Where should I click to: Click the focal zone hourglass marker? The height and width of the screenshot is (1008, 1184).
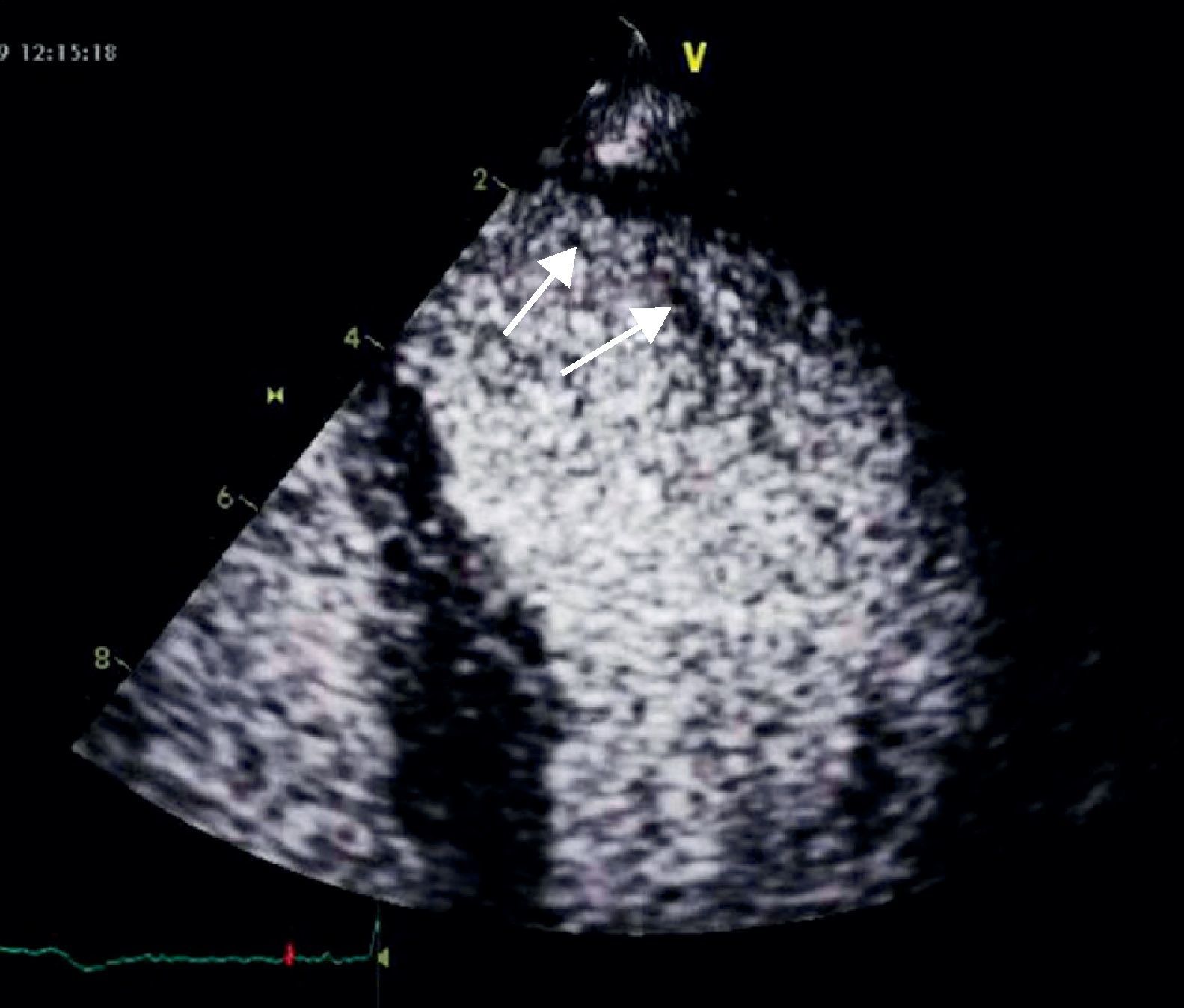point(276,394)
